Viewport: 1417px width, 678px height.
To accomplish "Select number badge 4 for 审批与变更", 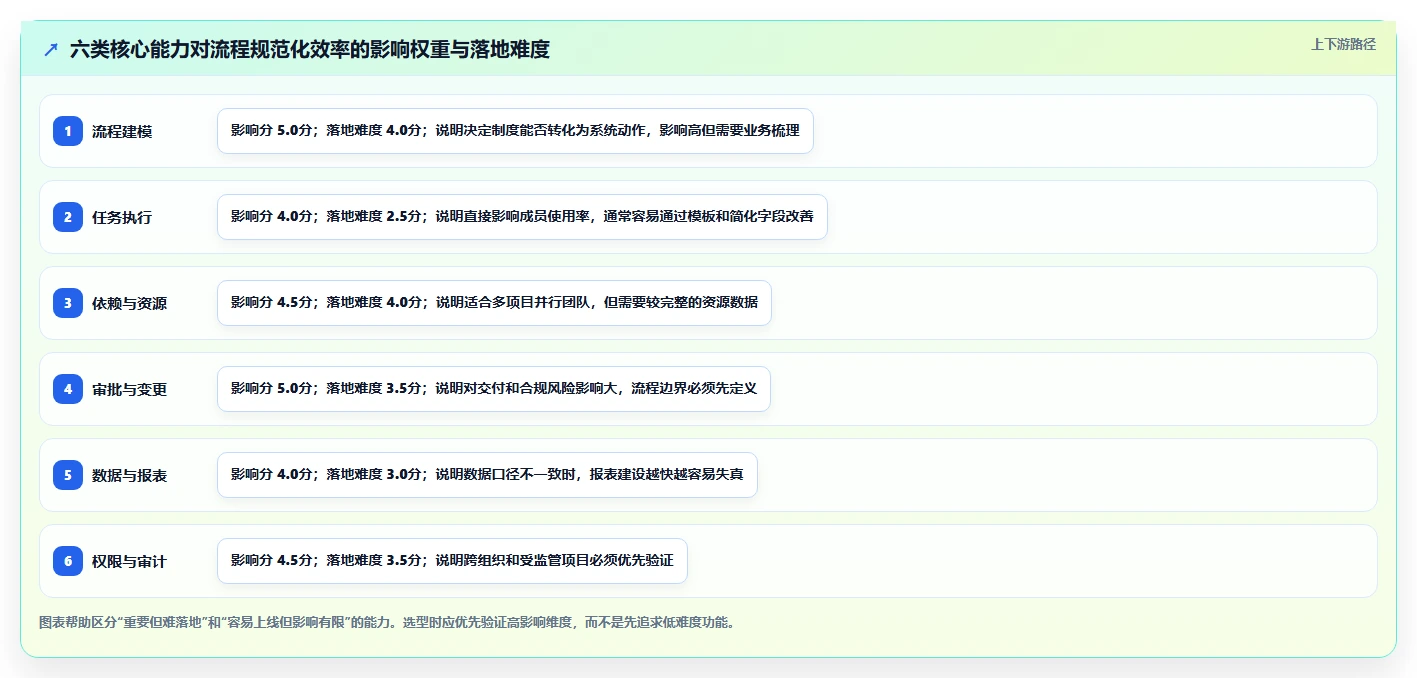I will pyautogui.click(x=68, y=389).
